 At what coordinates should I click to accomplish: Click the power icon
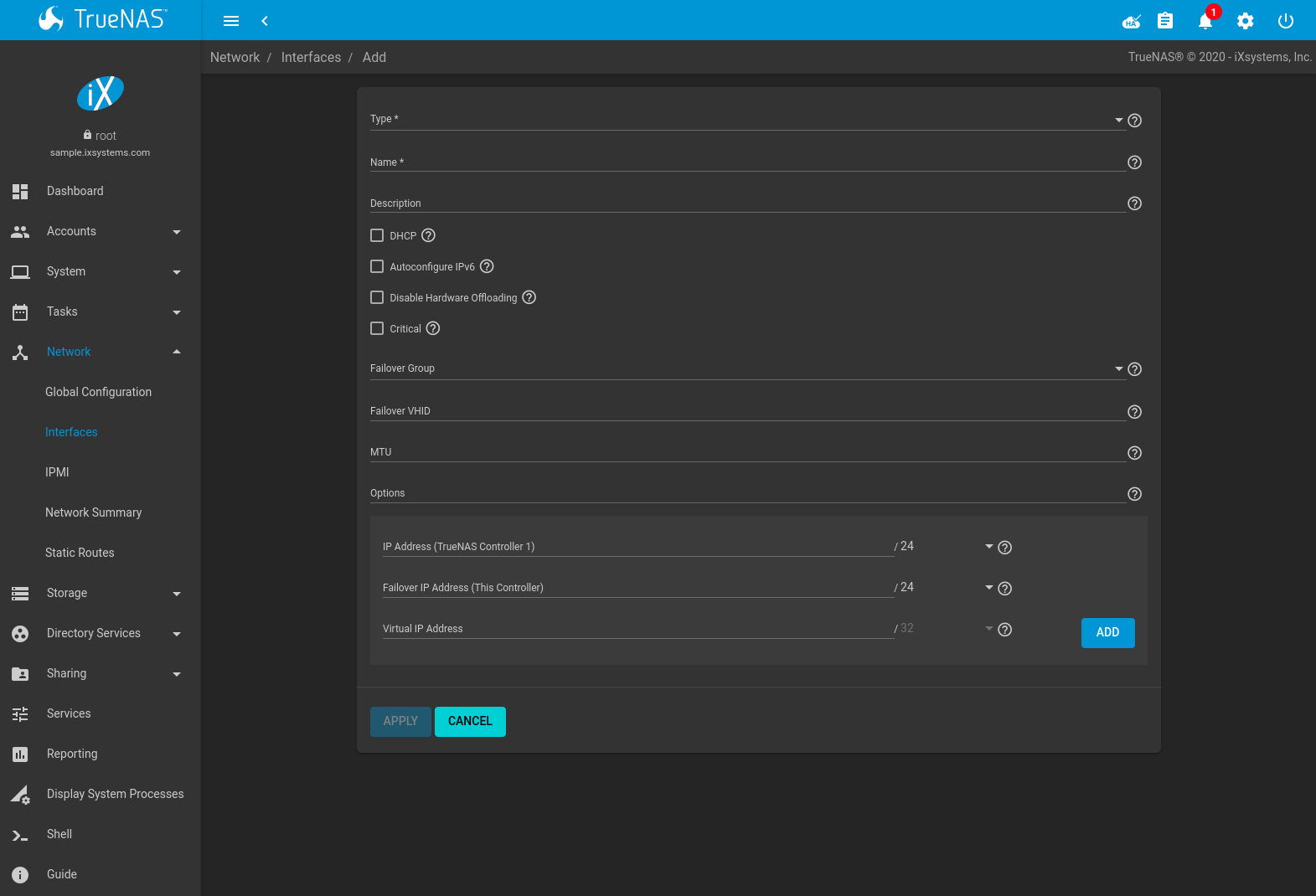pos(1286,21)
